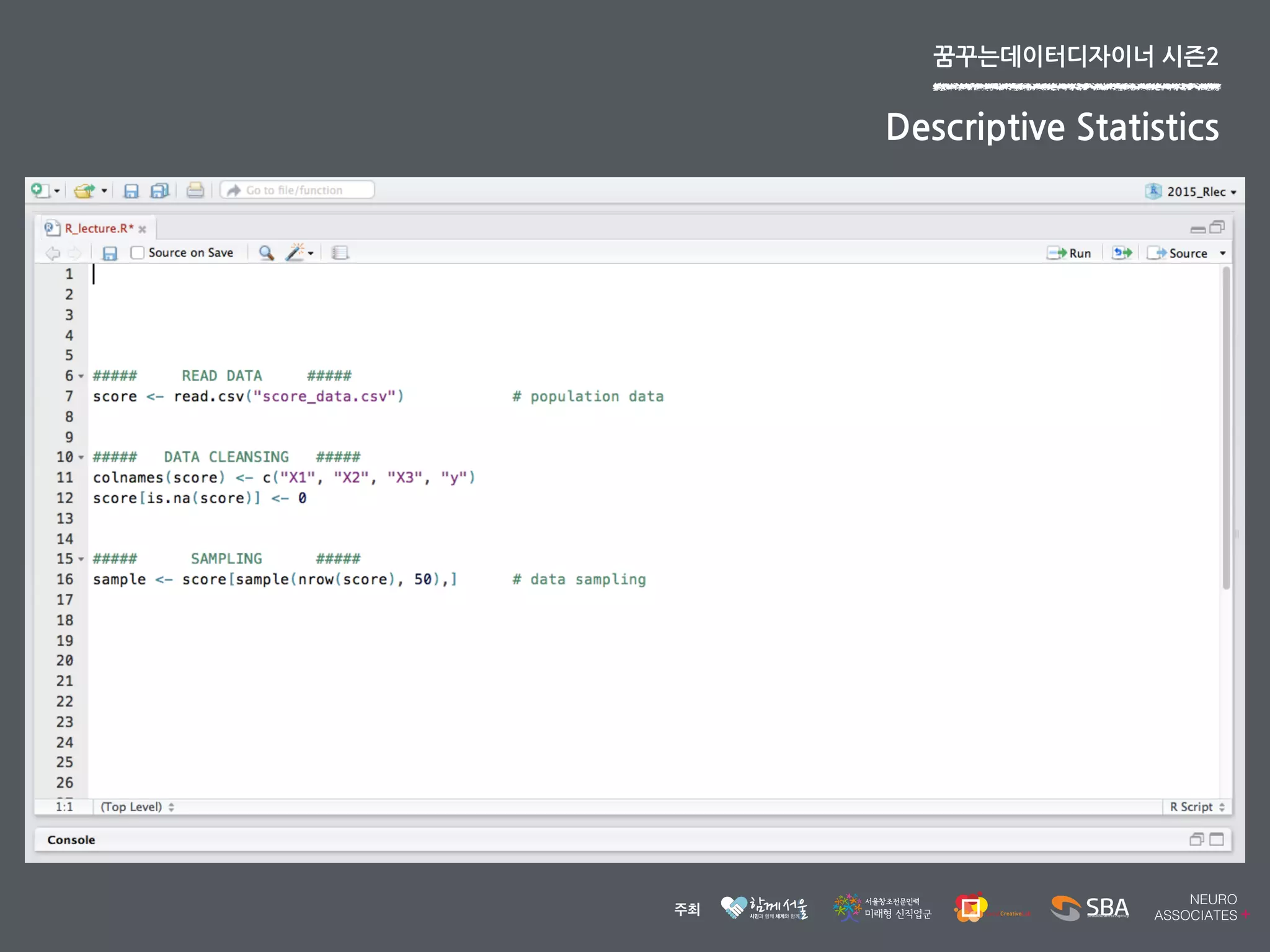Screen dimensions: 1270x952
Task: Click the Find/Replace magnifier icon
Action: tap(266, 253)
